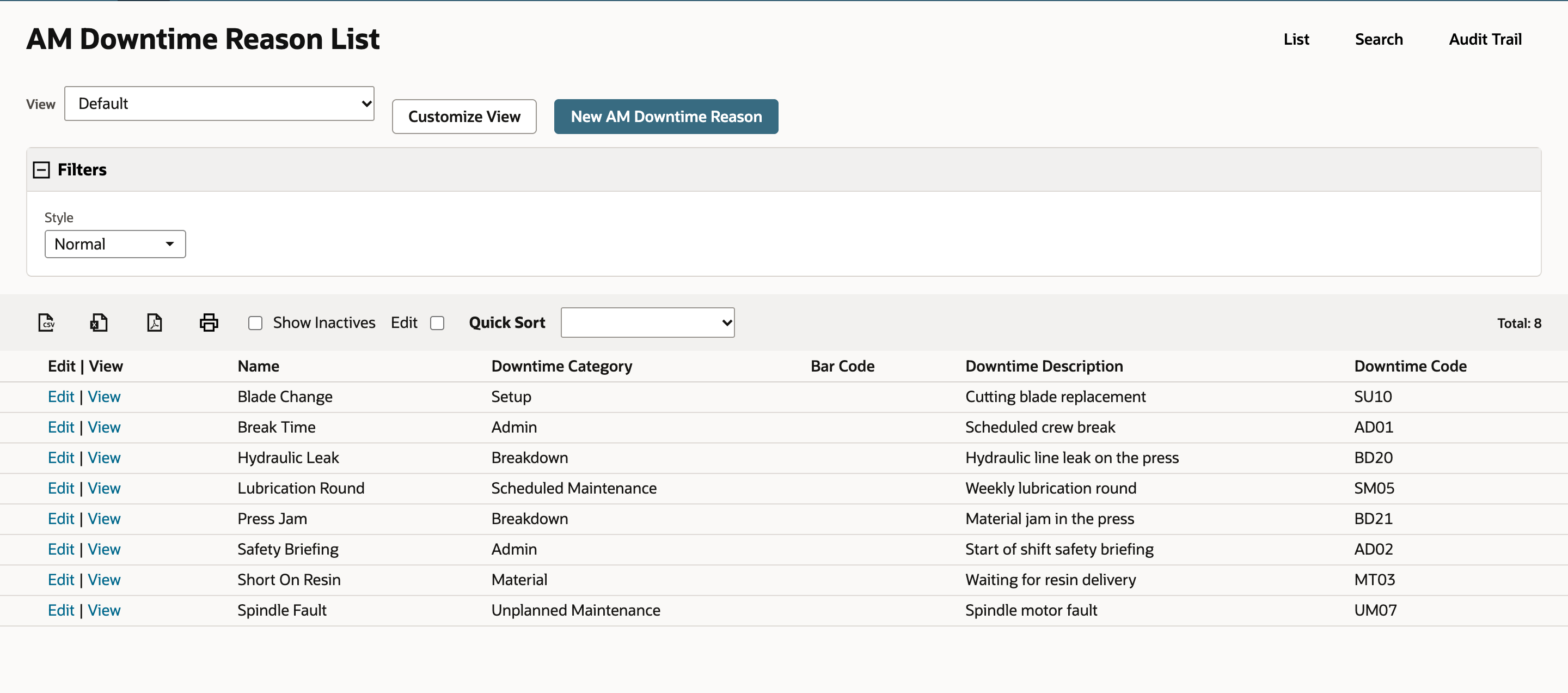Select the UM07 downtime code cell
1568x693 pixels.
coord(1375,610)
